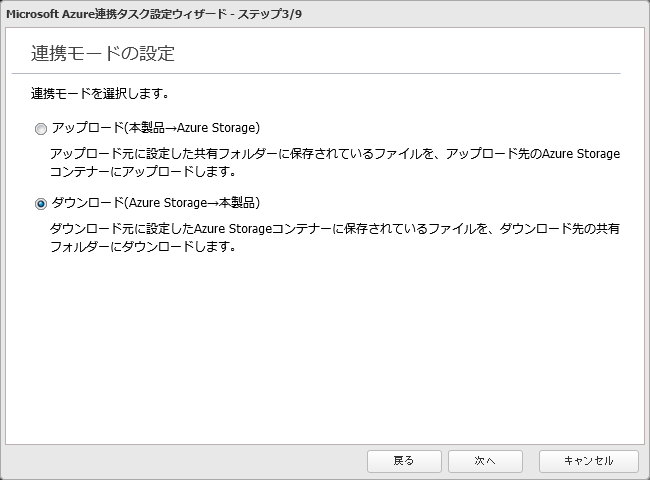The width and height of the screenshot is (650, 480).
Task: Select the ダウンロード radio button
Action: [x=41, y=204]
